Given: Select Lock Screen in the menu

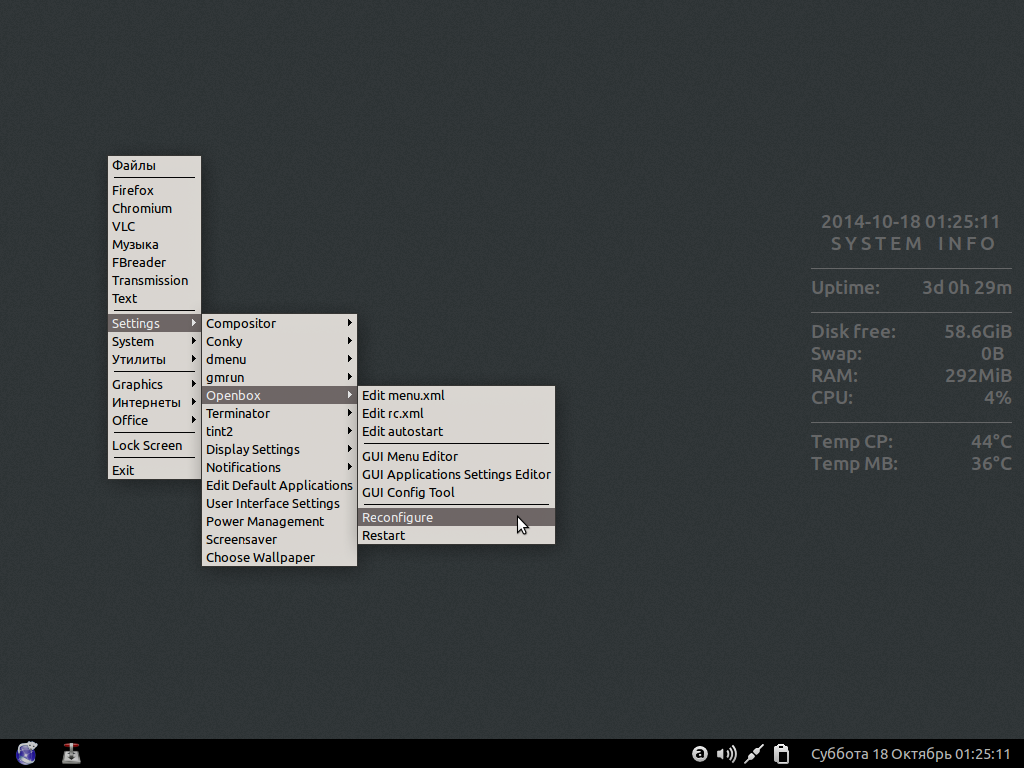Looking at the screenshot, I should point(154,445).
